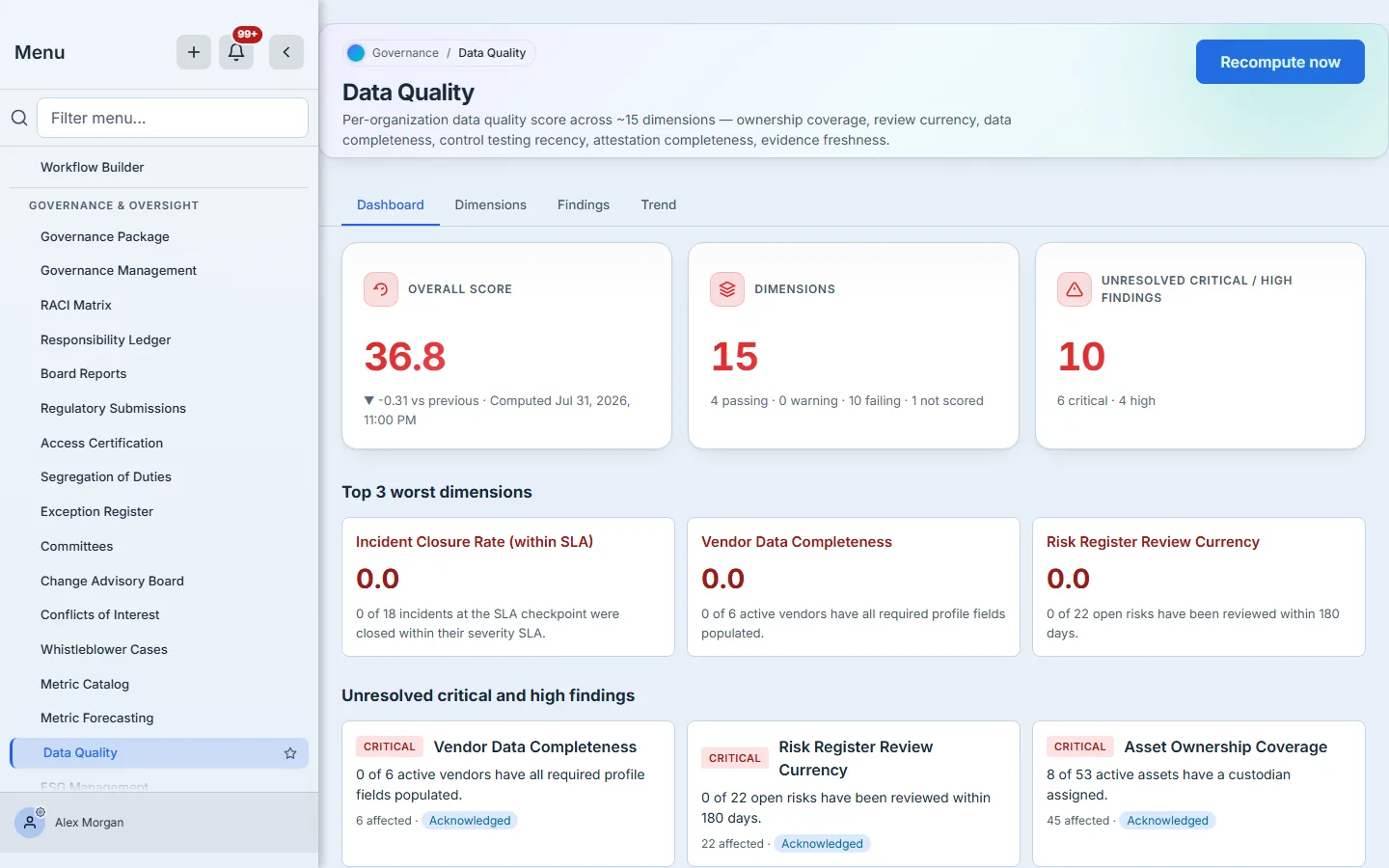Switch to the Dashboard tab

[391, 204]
